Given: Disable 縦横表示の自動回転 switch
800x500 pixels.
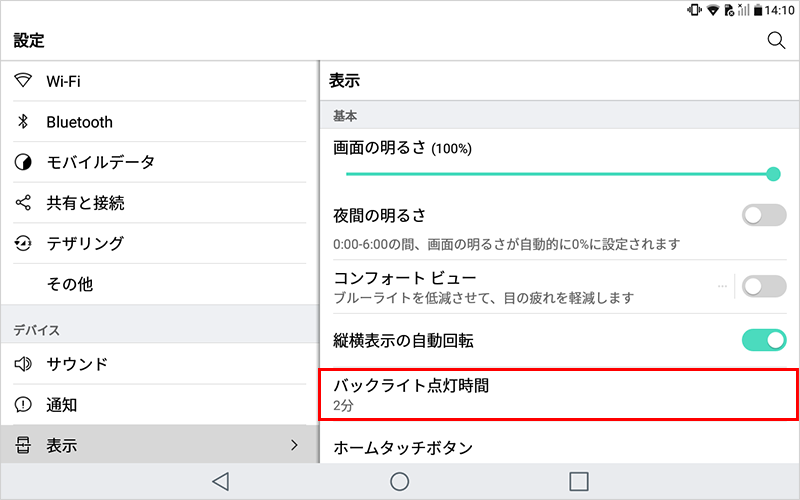Looking at the screenshot, I should [764, 340].
